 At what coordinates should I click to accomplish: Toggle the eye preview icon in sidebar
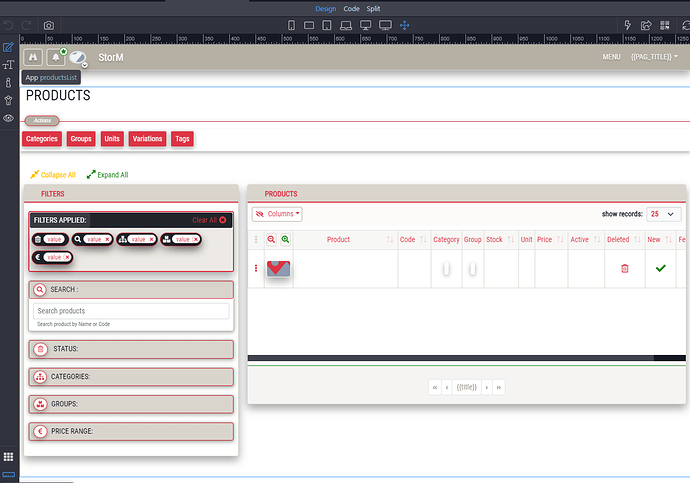(x=8, y=118)
